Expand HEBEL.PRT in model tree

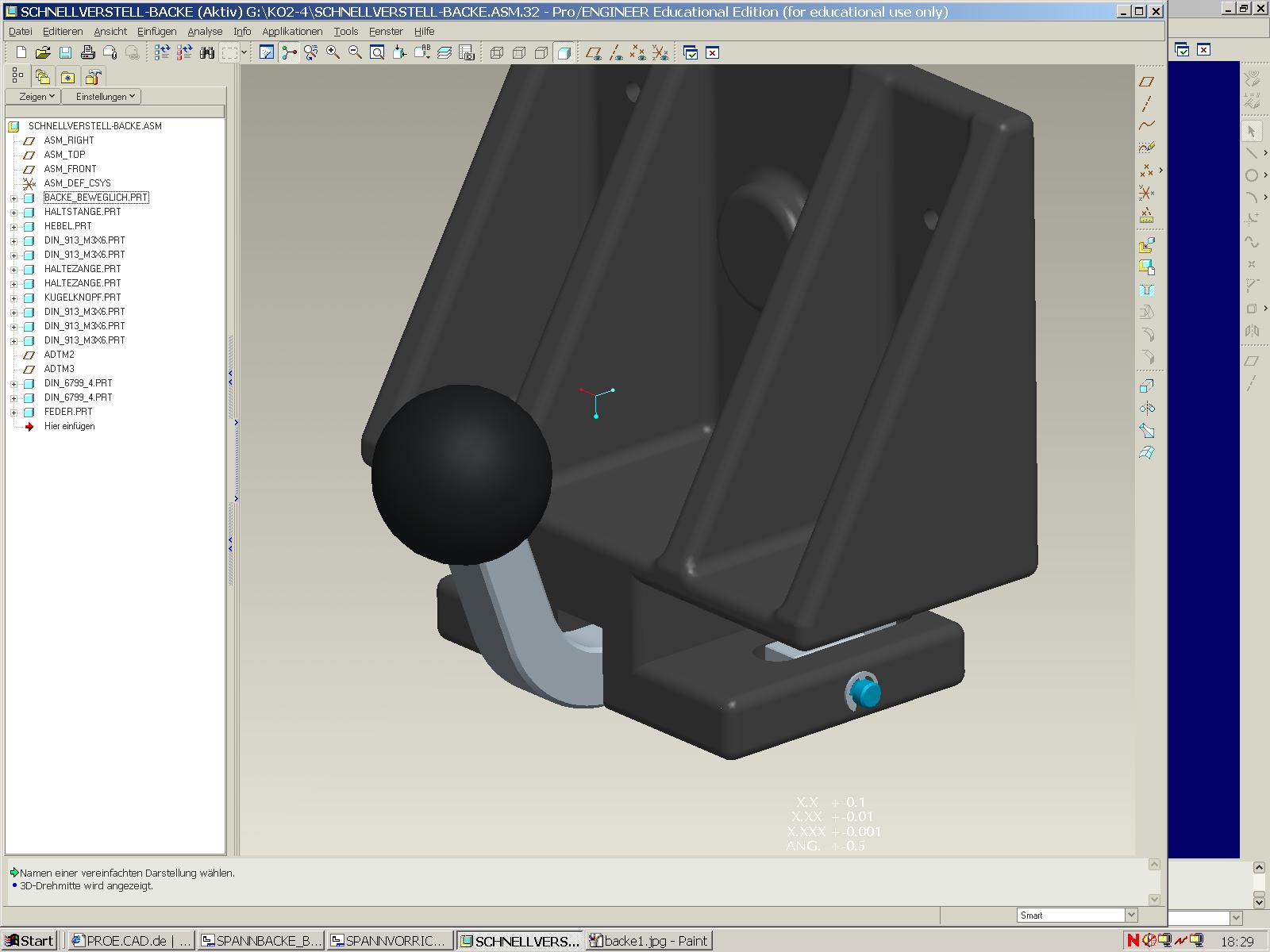click(13, 226)
